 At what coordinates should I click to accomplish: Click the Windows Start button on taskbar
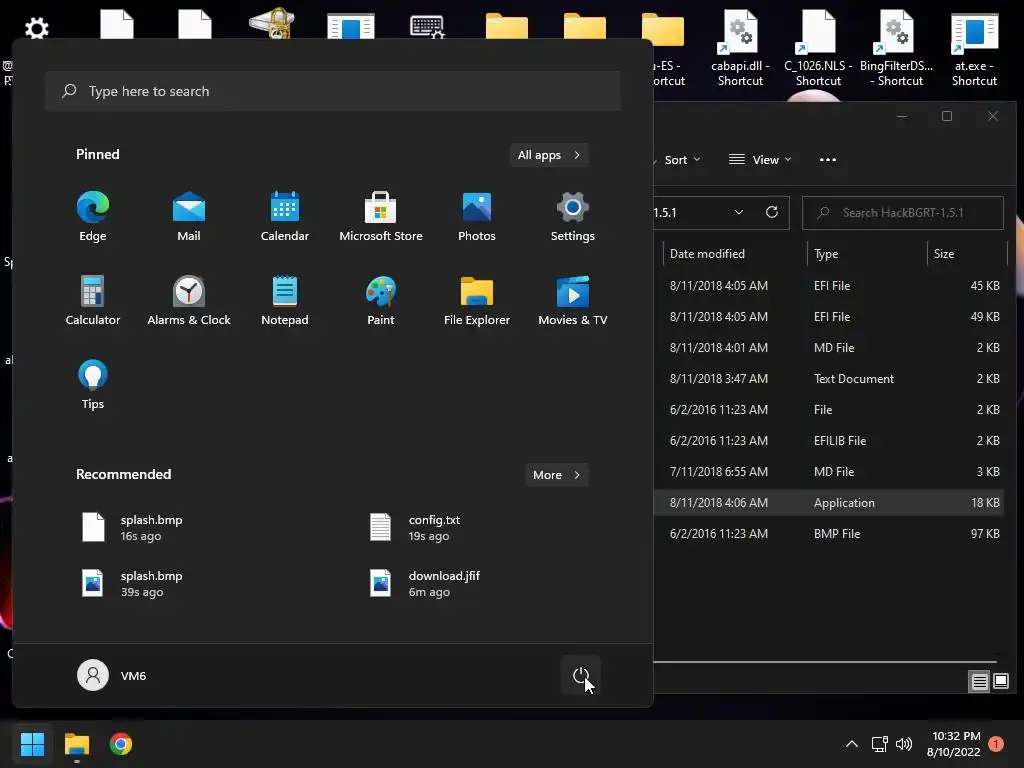click(x=32, y=744)
